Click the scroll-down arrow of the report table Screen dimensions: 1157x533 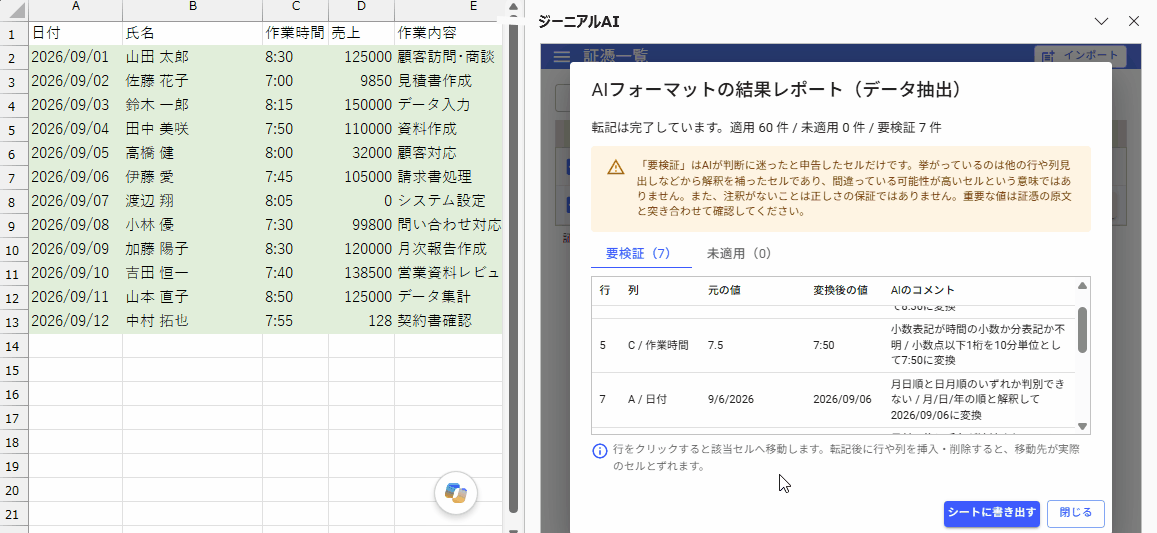[x=1082, y=426]
